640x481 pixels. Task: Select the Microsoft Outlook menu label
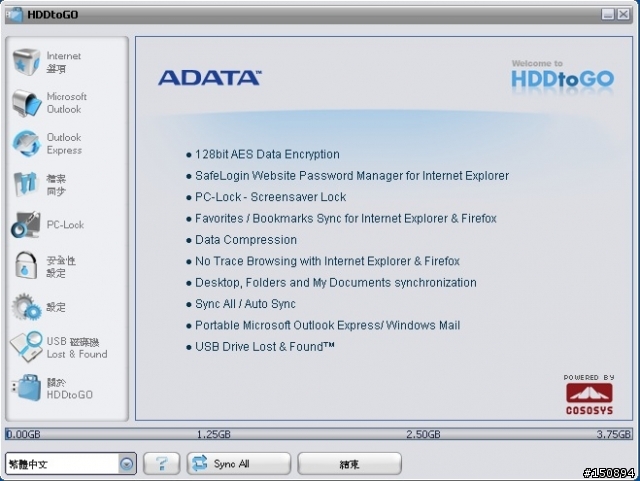(67, 103)
